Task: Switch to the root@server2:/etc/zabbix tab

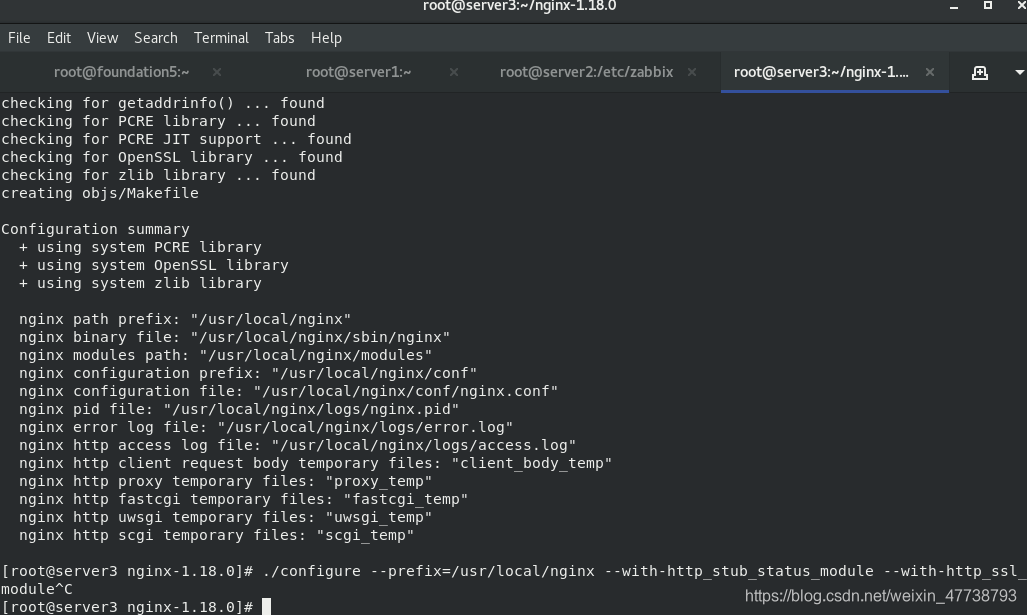Action: point(586,72)
